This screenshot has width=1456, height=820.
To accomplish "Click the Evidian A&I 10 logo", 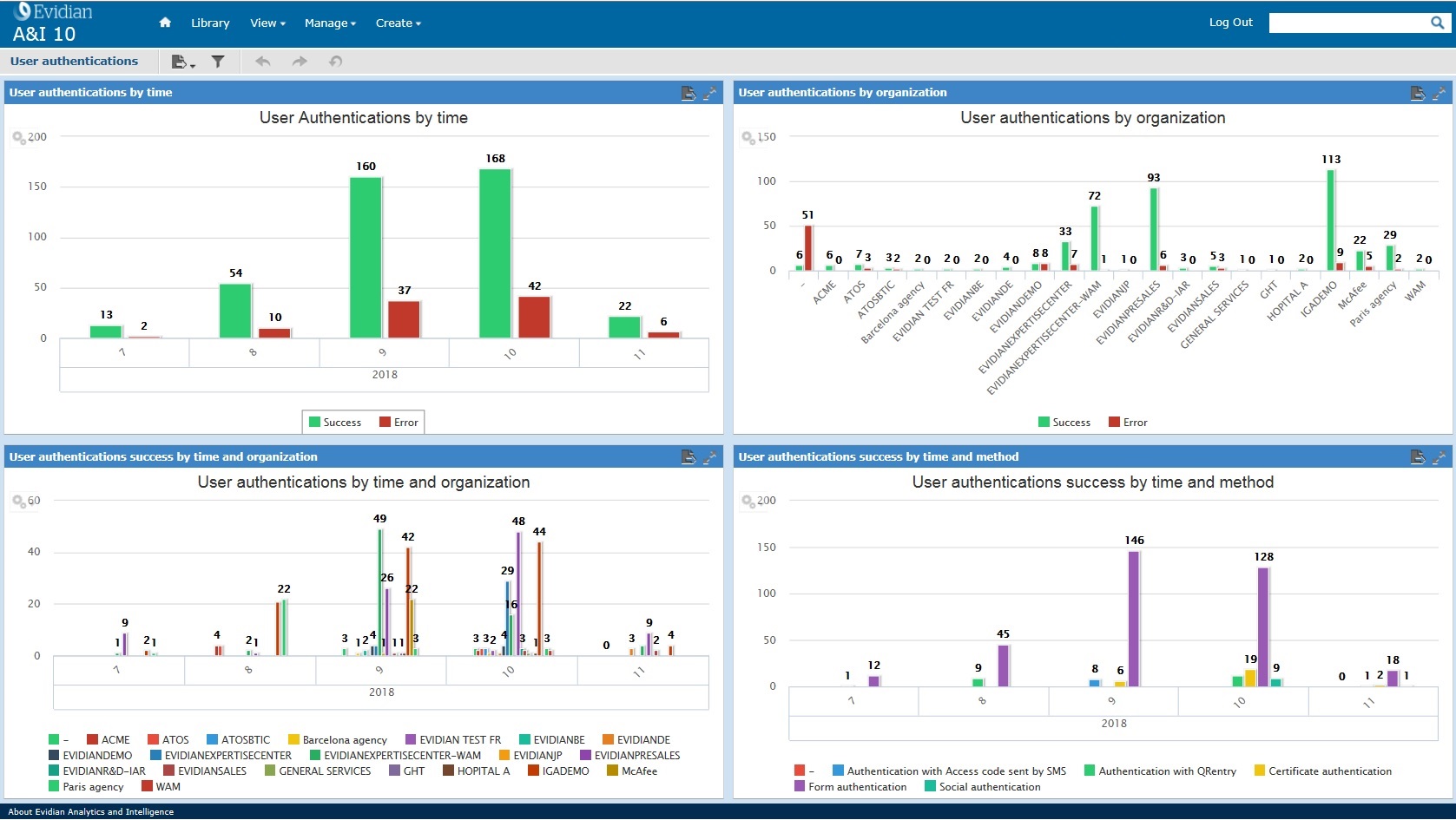I will (52, 23).
